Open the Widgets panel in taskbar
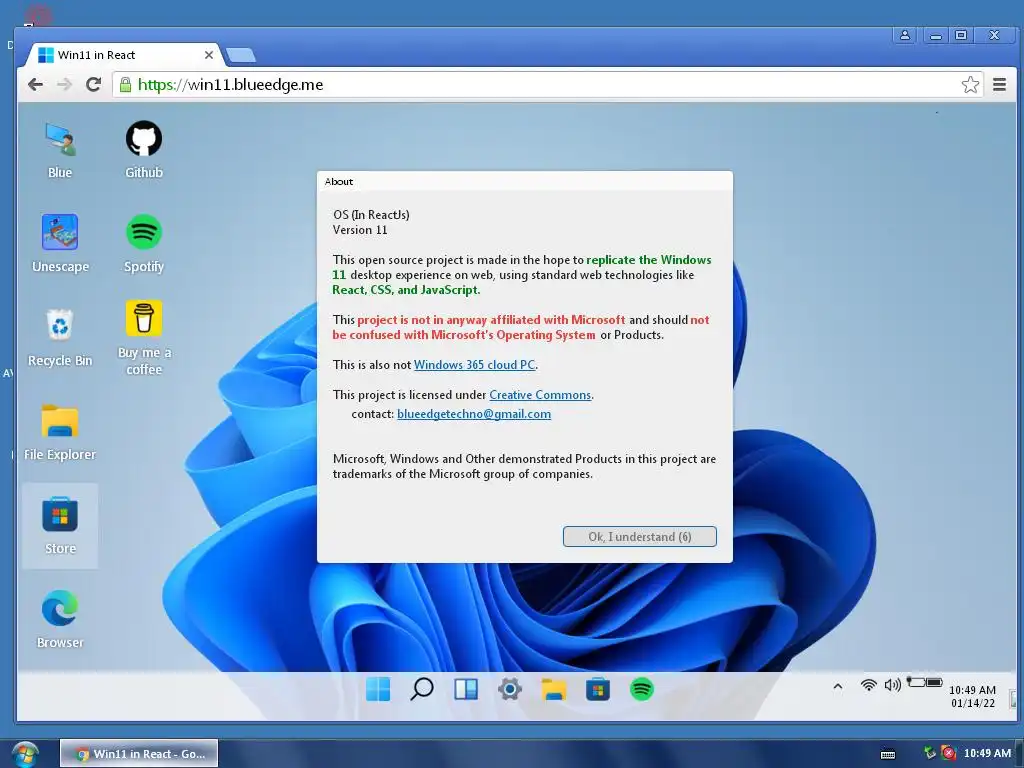This screenshot has width=1024, height=768. pyautogui.click(x=466, y=689)
